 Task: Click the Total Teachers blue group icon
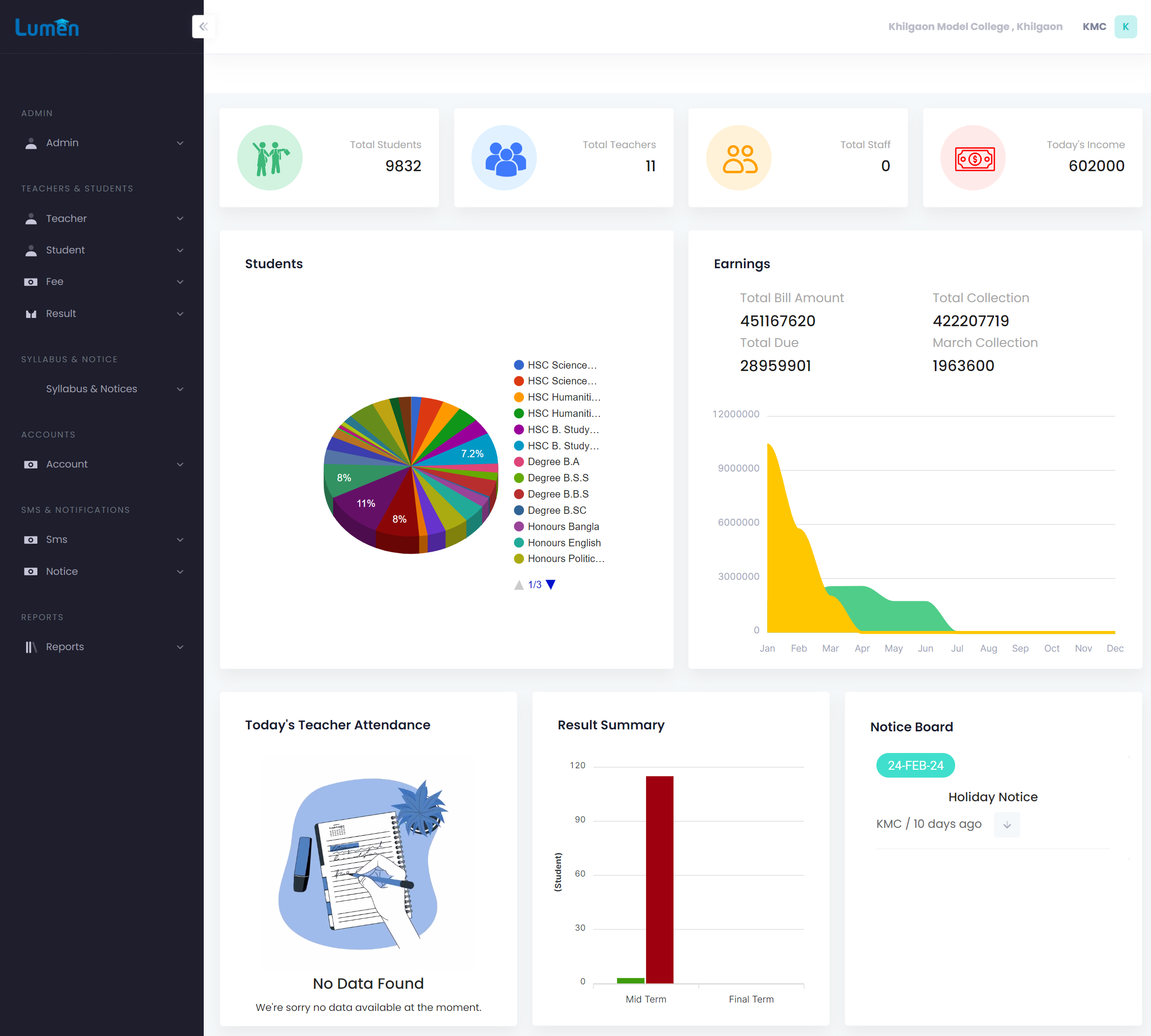coord(504,157)
